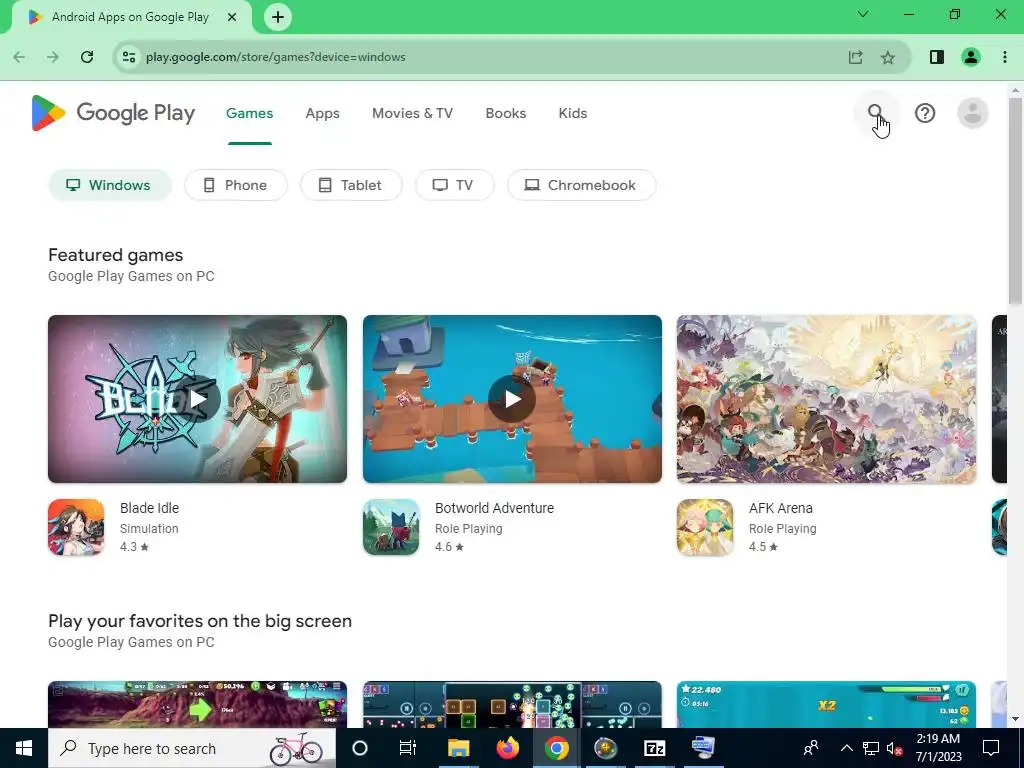Play the Botworld Adventure trailer video
Screen dimensions: 1024x768
click(x=512, y=399)
